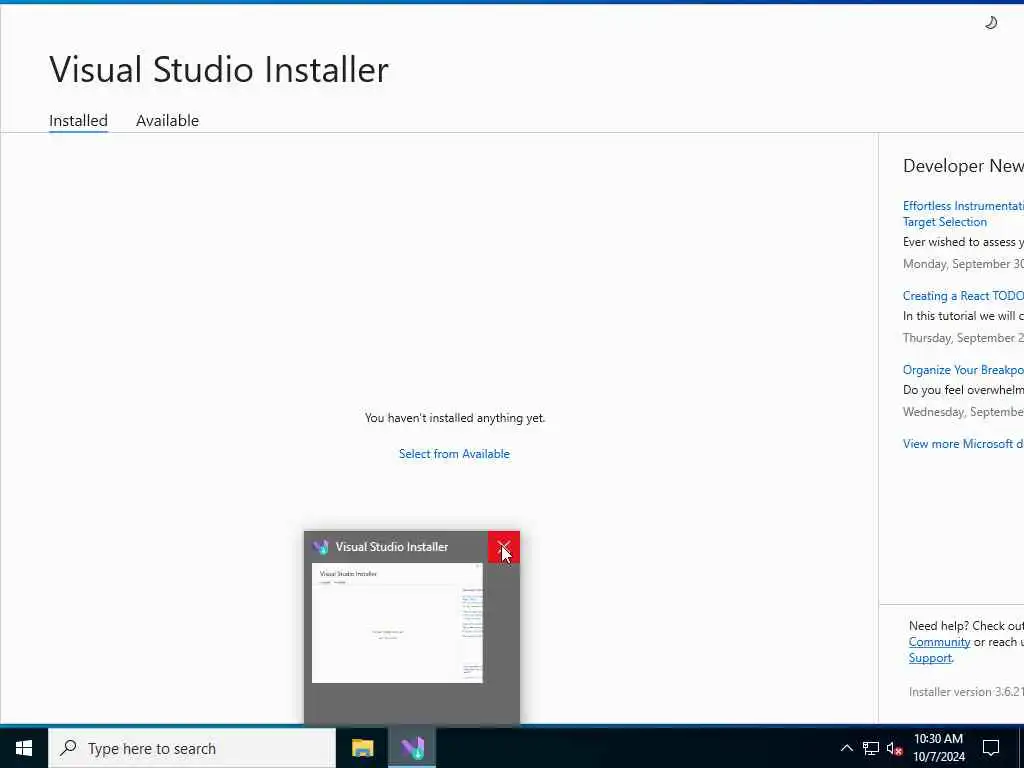Open the taskbar clock showing 10:30 AM

click(x=938, y=748)
